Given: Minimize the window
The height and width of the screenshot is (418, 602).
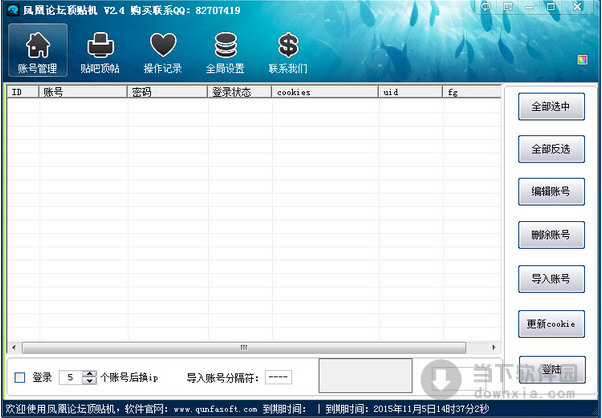Looking at the screenshot, I should 530,7.
